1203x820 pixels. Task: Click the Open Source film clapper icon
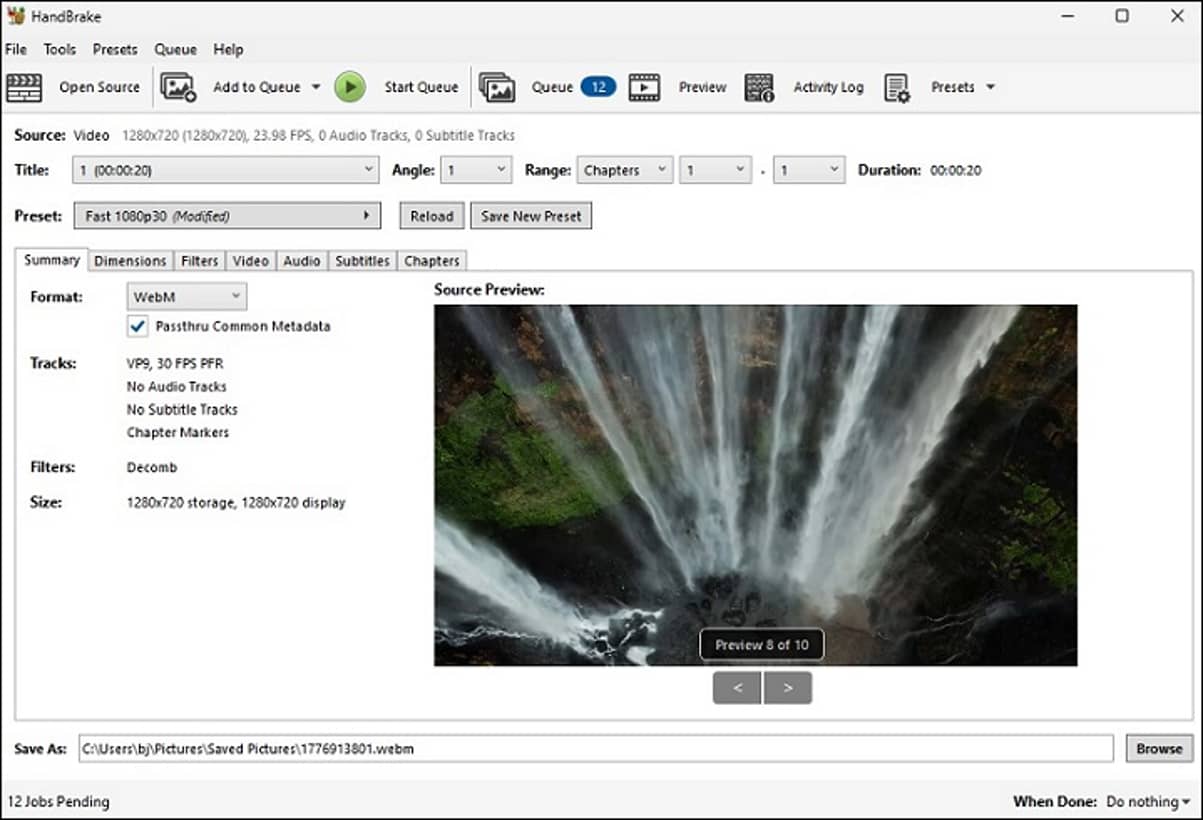(24, 87)
